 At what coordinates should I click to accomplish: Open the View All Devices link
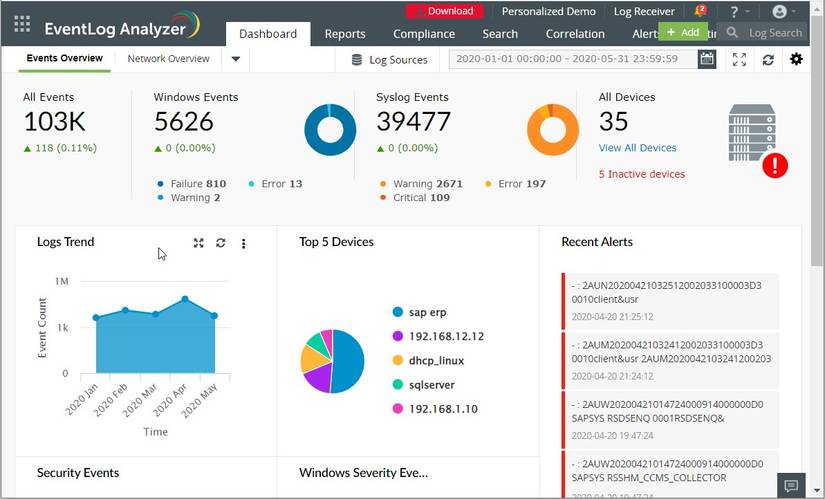point(637,148)
